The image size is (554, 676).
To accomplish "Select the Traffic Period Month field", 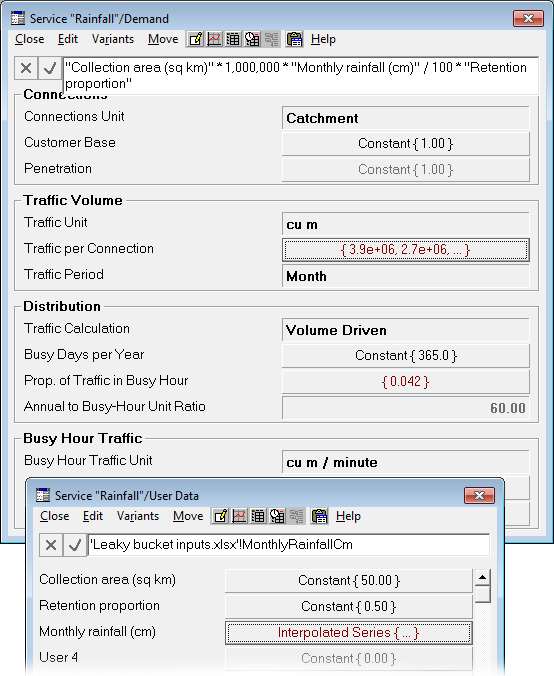I will click(405, 276).
